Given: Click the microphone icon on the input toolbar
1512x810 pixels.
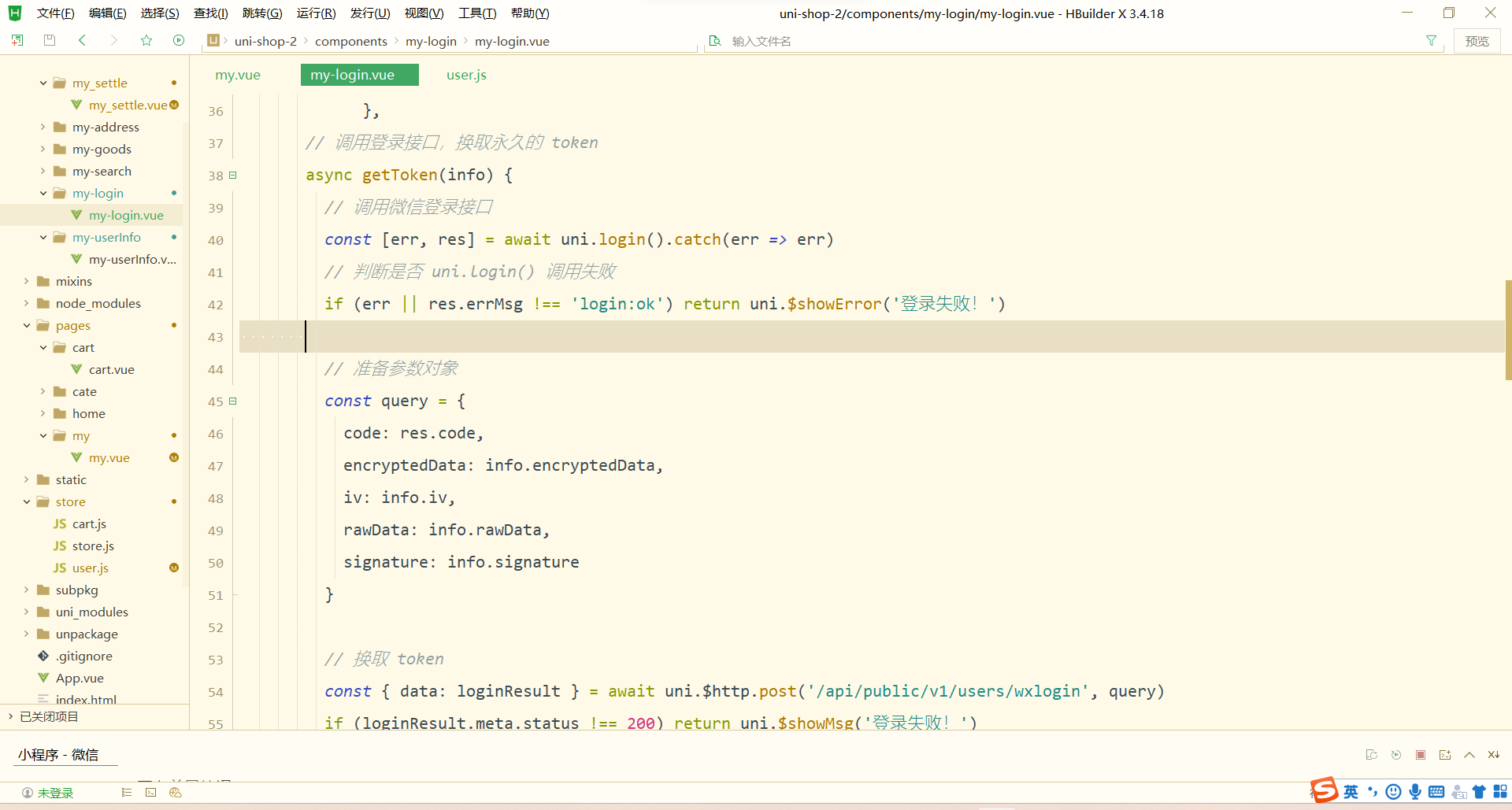Looking at the screenshot, I should (1415, 792).
